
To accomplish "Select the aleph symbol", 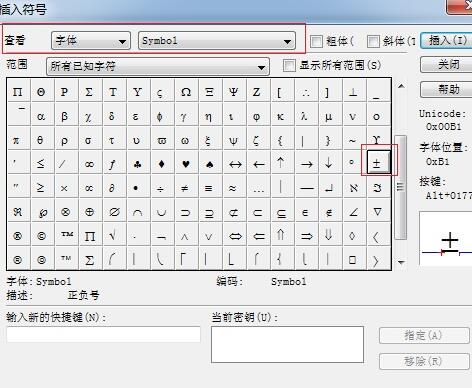I will (354, 188).
